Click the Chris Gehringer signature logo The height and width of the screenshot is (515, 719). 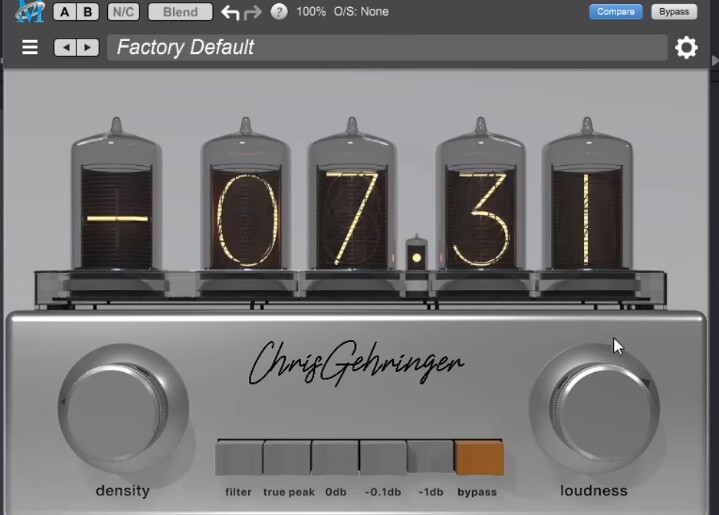(356, 362)
